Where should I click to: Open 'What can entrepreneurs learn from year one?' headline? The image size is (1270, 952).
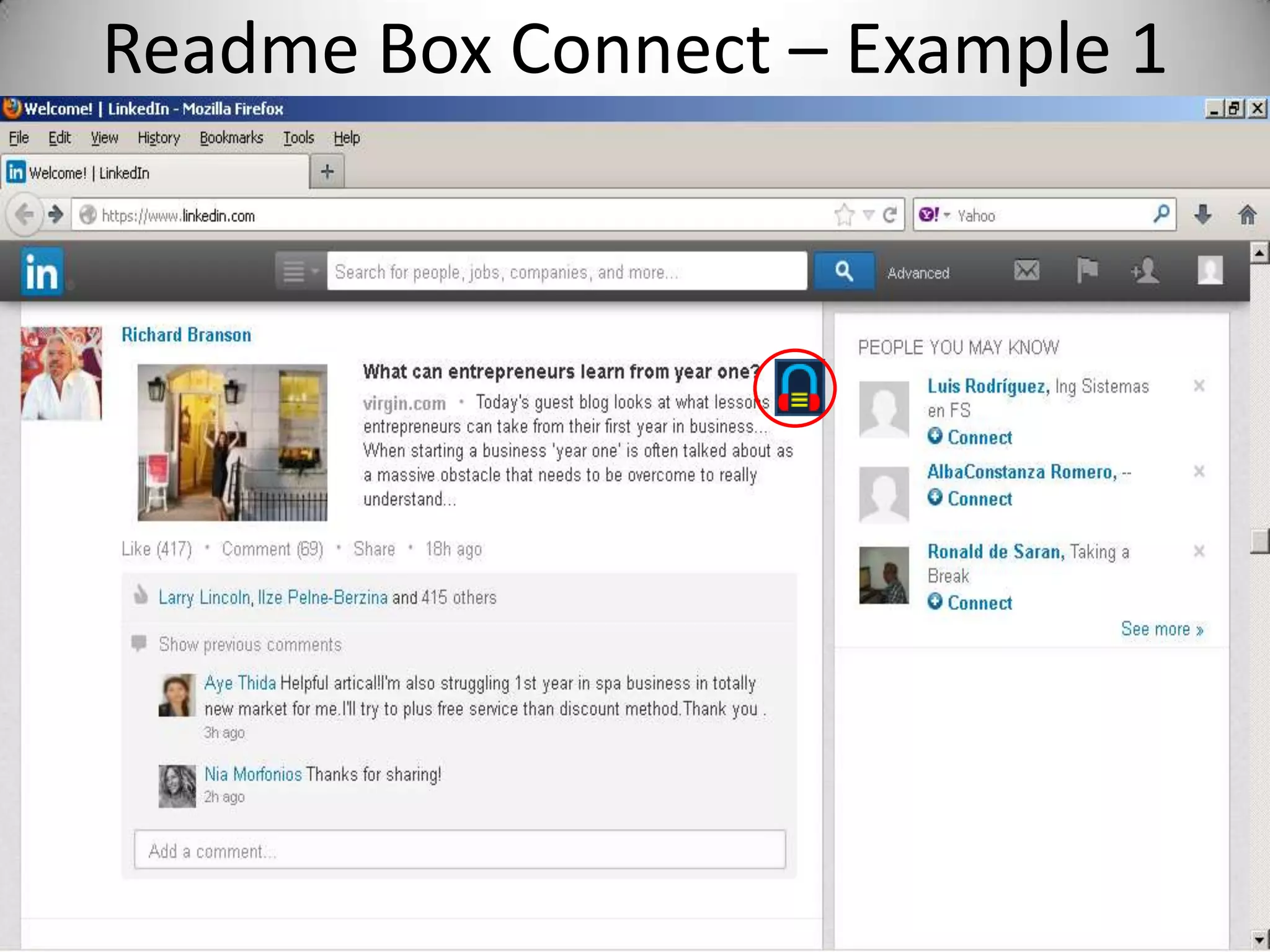(x=561, y=371)
